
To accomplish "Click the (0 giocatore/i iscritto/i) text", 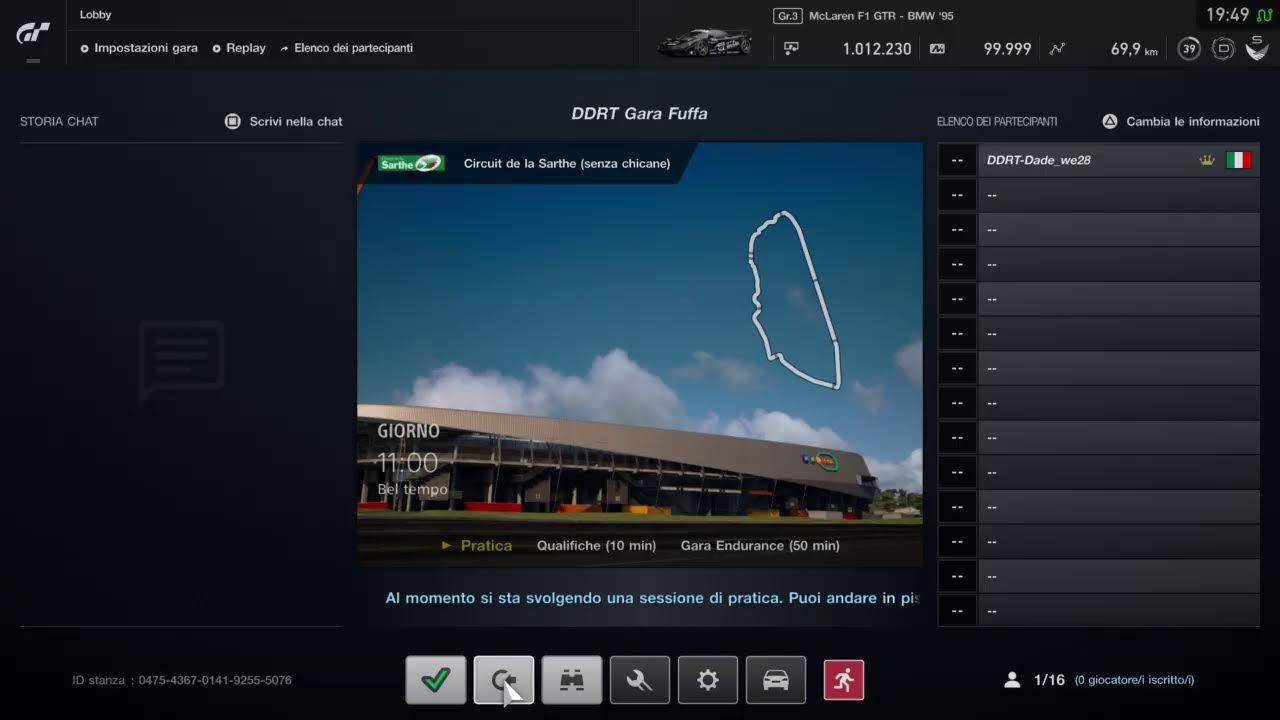I will tap(1134, 680).
